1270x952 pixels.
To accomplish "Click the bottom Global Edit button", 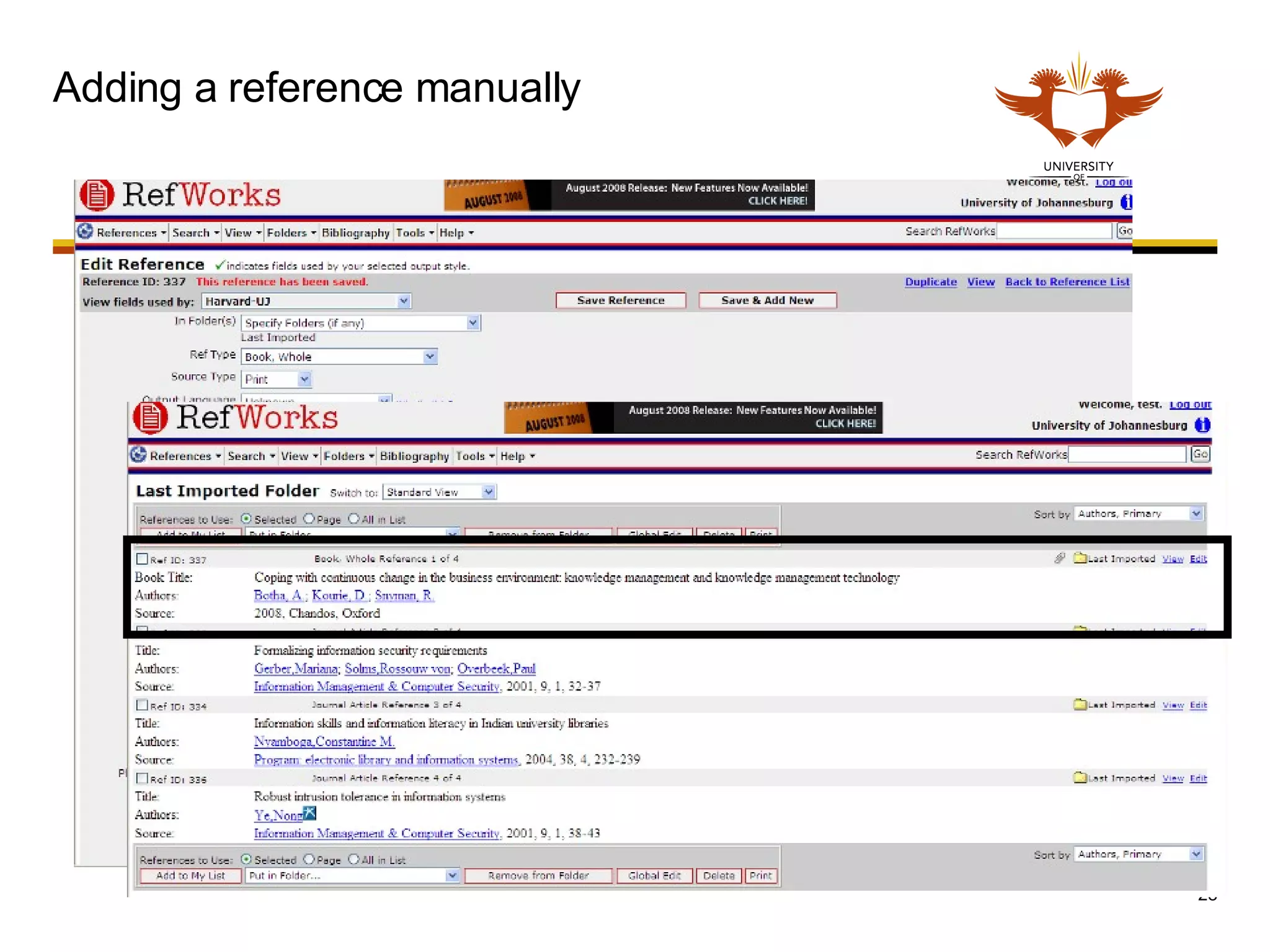I will (654, 876).
